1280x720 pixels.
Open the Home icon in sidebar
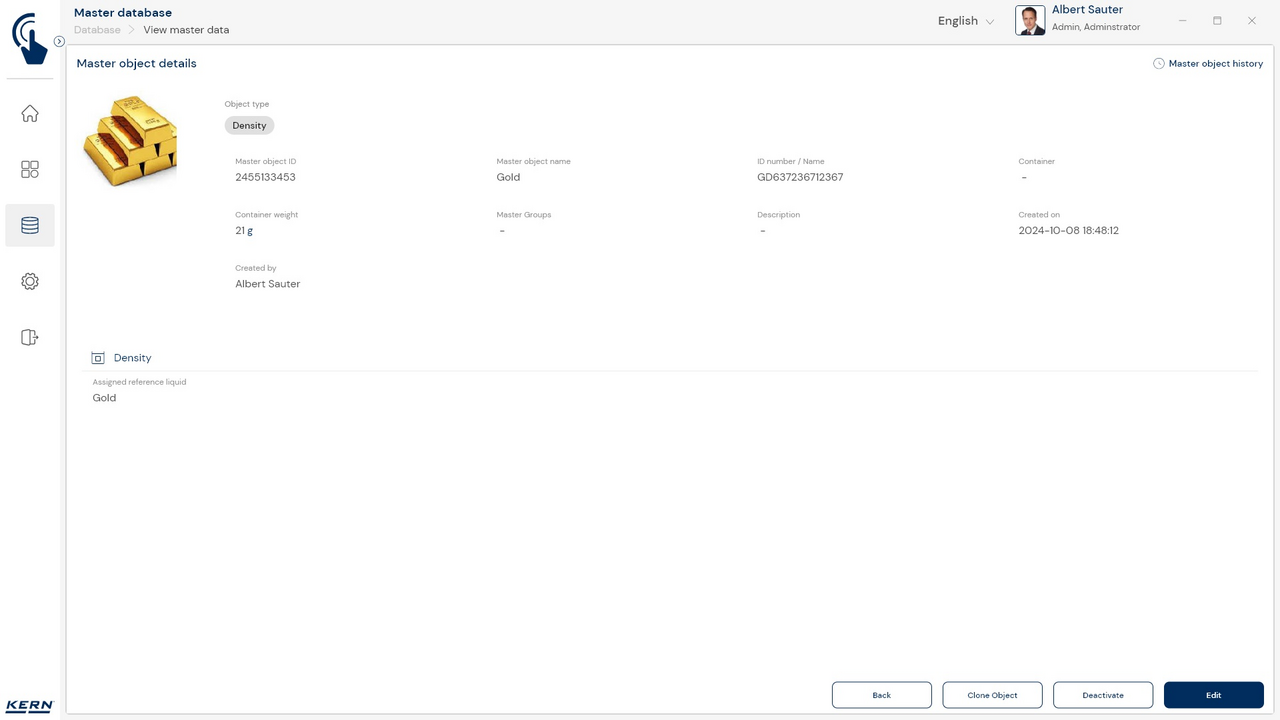(x=30, y=114)
